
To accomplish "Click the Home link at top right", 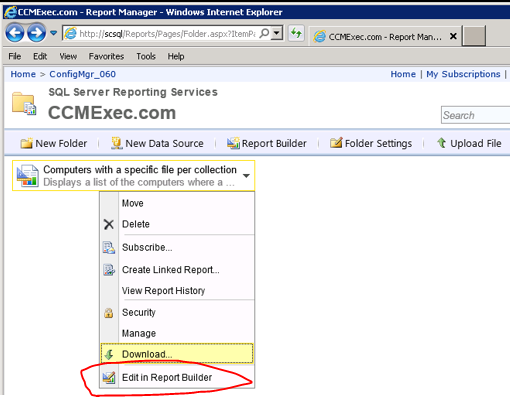I will click(x=403, y=74).
